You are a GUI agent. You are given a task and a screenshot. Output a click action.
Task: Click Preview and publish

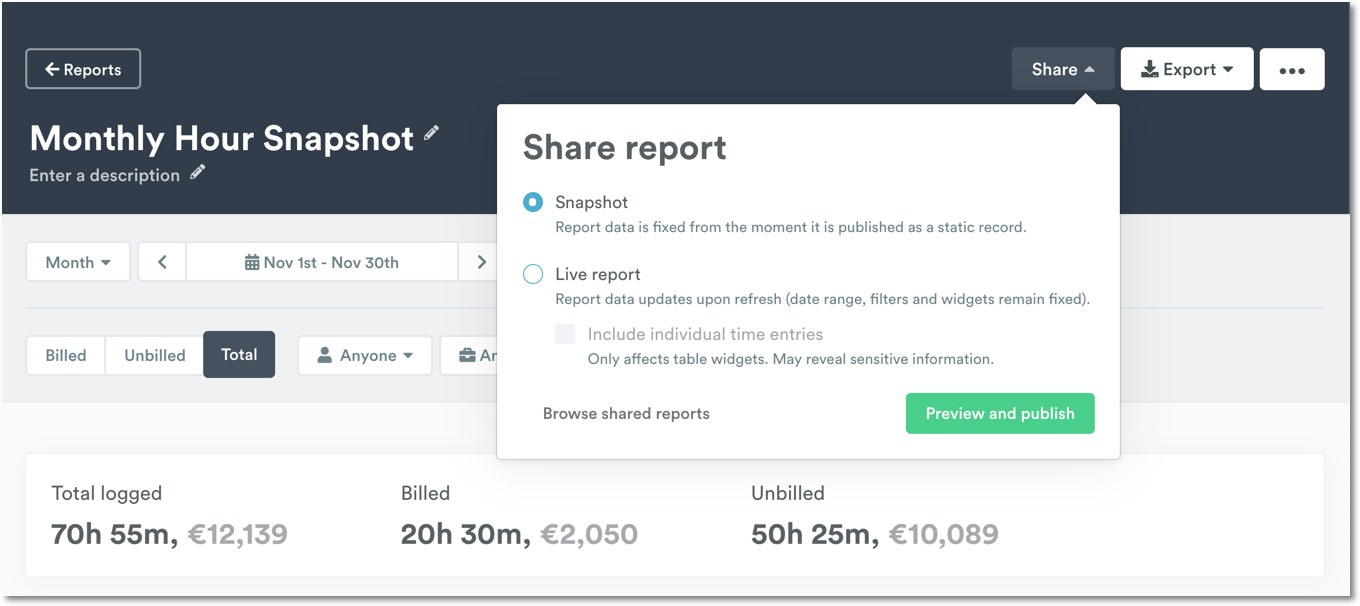(1000, 413)
